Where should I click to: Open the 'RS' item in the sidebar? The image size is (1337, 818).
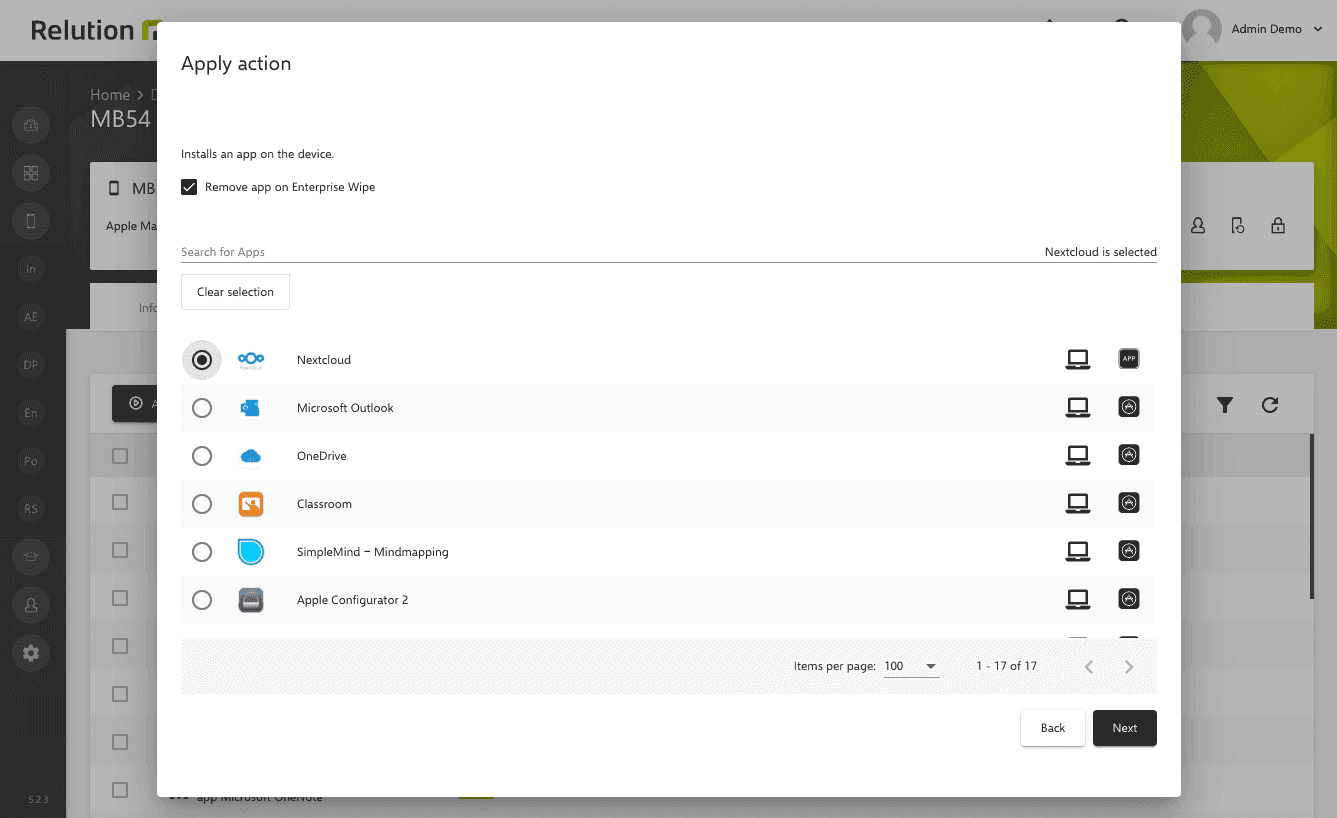(31, 509)
